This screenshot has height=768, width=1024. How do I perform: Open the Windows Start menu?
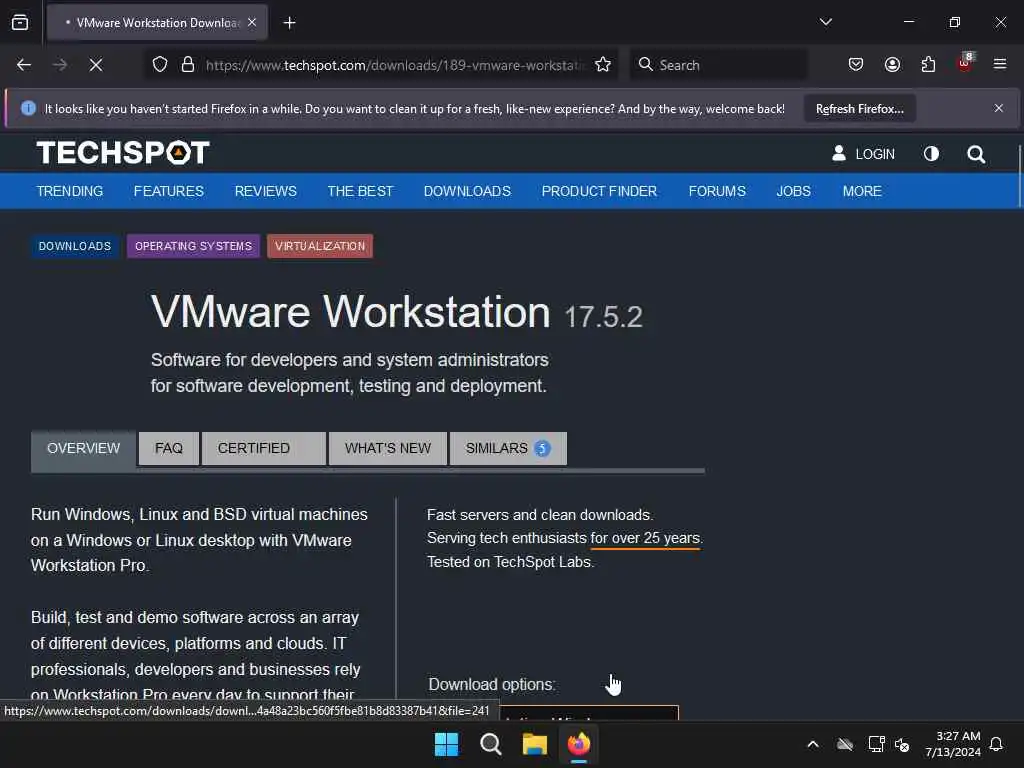click(447, 744)
